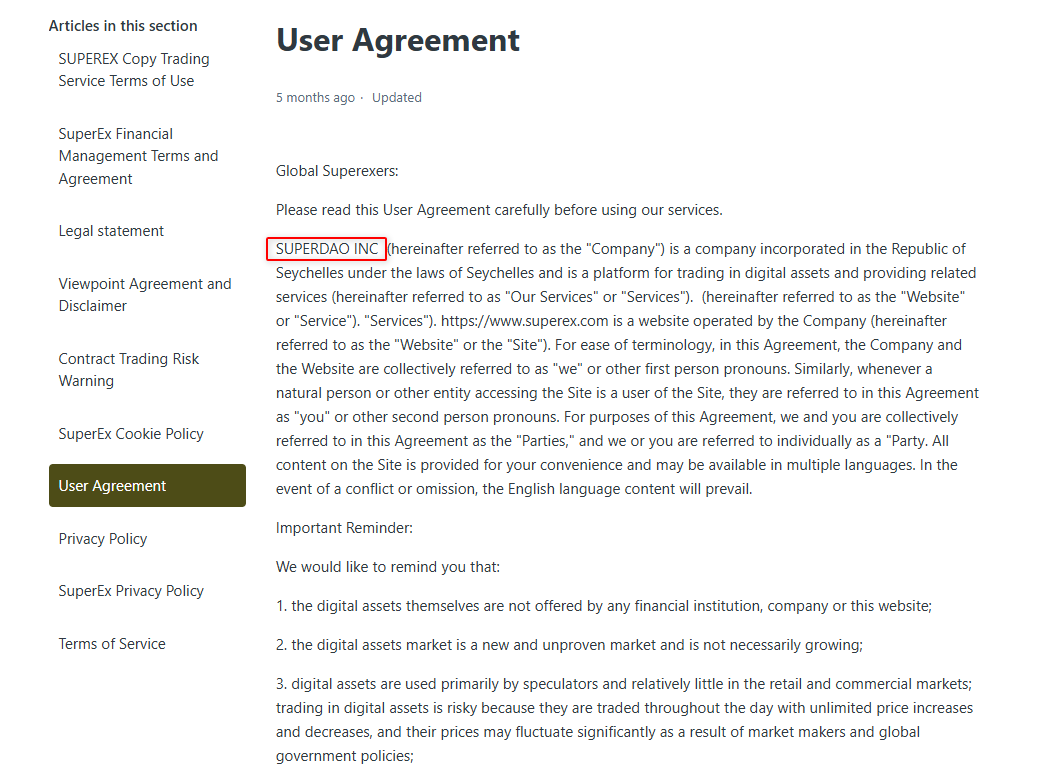The height and width of the screenshot is (775, 1052).
Task: Click the User Agreement page heading
Action: pos(398,40)
